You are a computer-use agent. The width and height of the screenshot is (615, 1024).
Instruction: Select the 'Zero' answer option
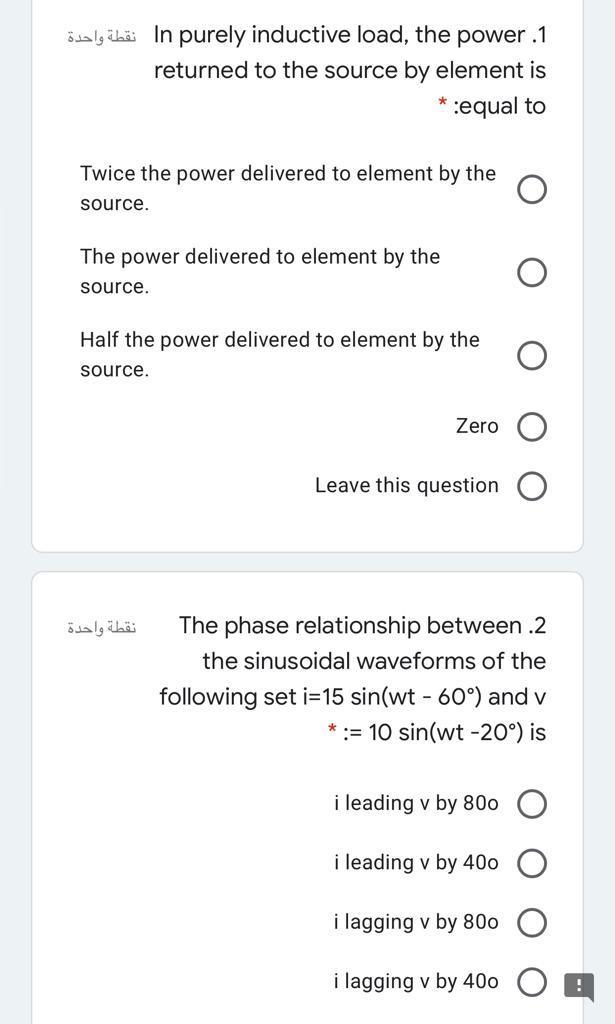[533, 426]
